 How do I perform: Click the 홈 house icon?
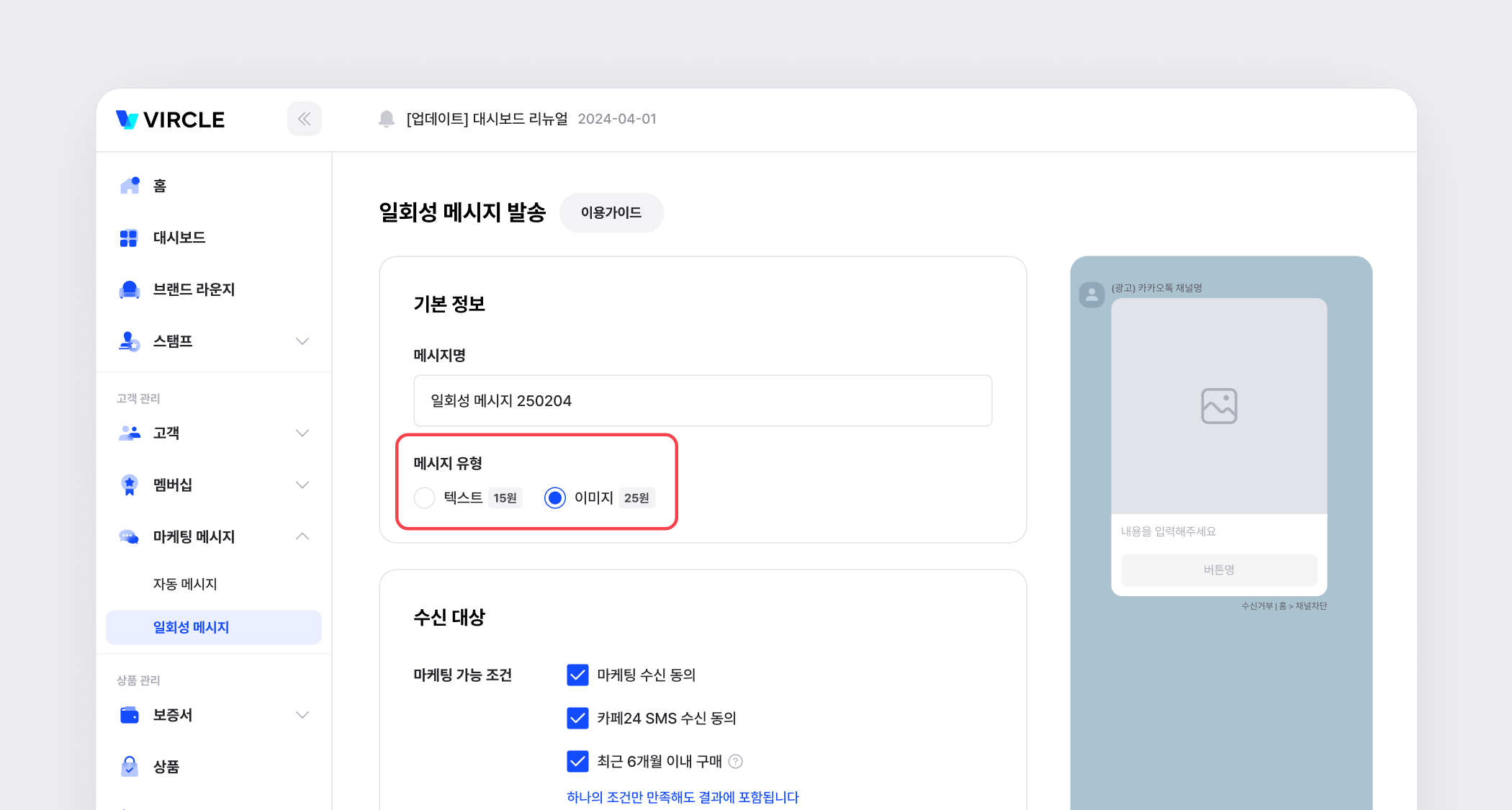(x=130, y=186)
